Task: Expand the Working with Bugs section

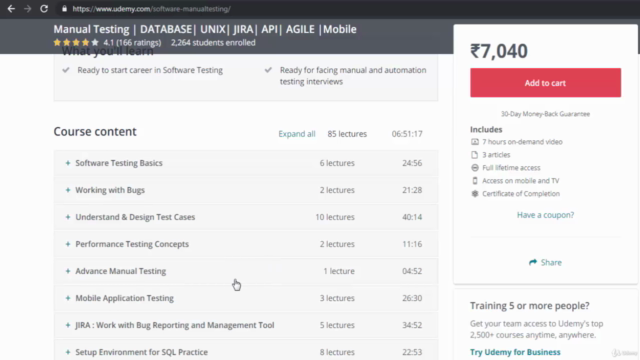Action: pyautogui.click(x=246, y=190)
